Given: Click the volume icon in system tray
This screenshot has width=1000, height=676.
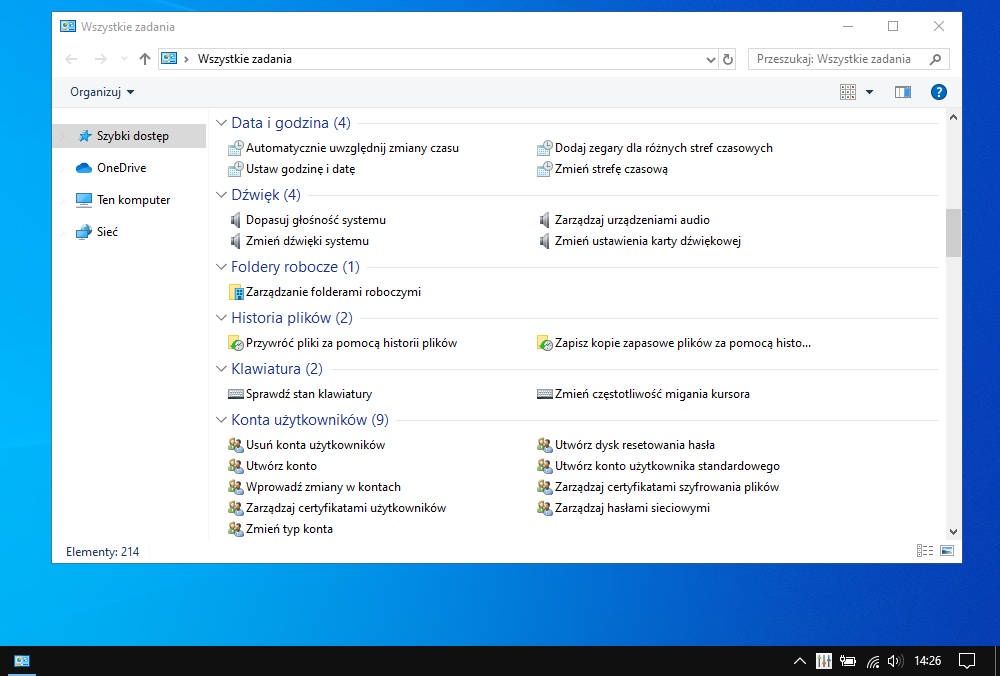Looking at the screenshot, I should (895, 661).
